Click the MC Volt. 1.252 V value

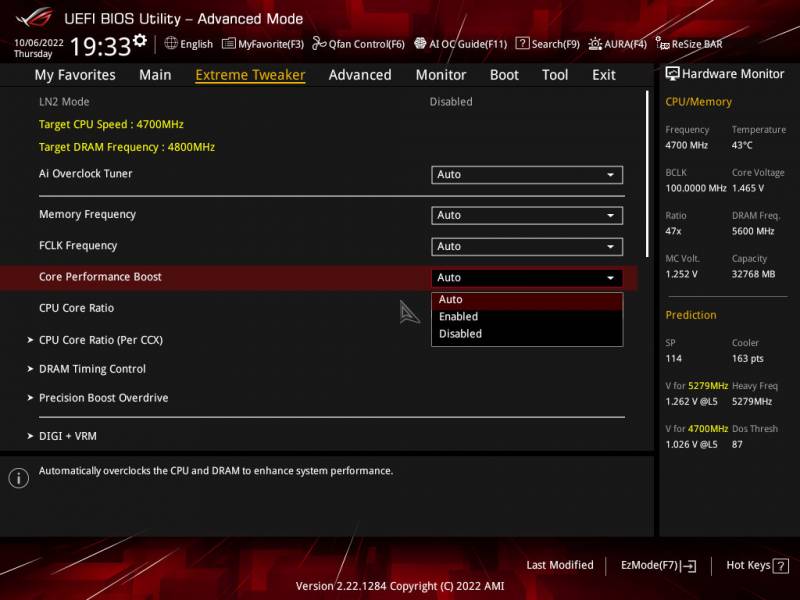point(681,274)
